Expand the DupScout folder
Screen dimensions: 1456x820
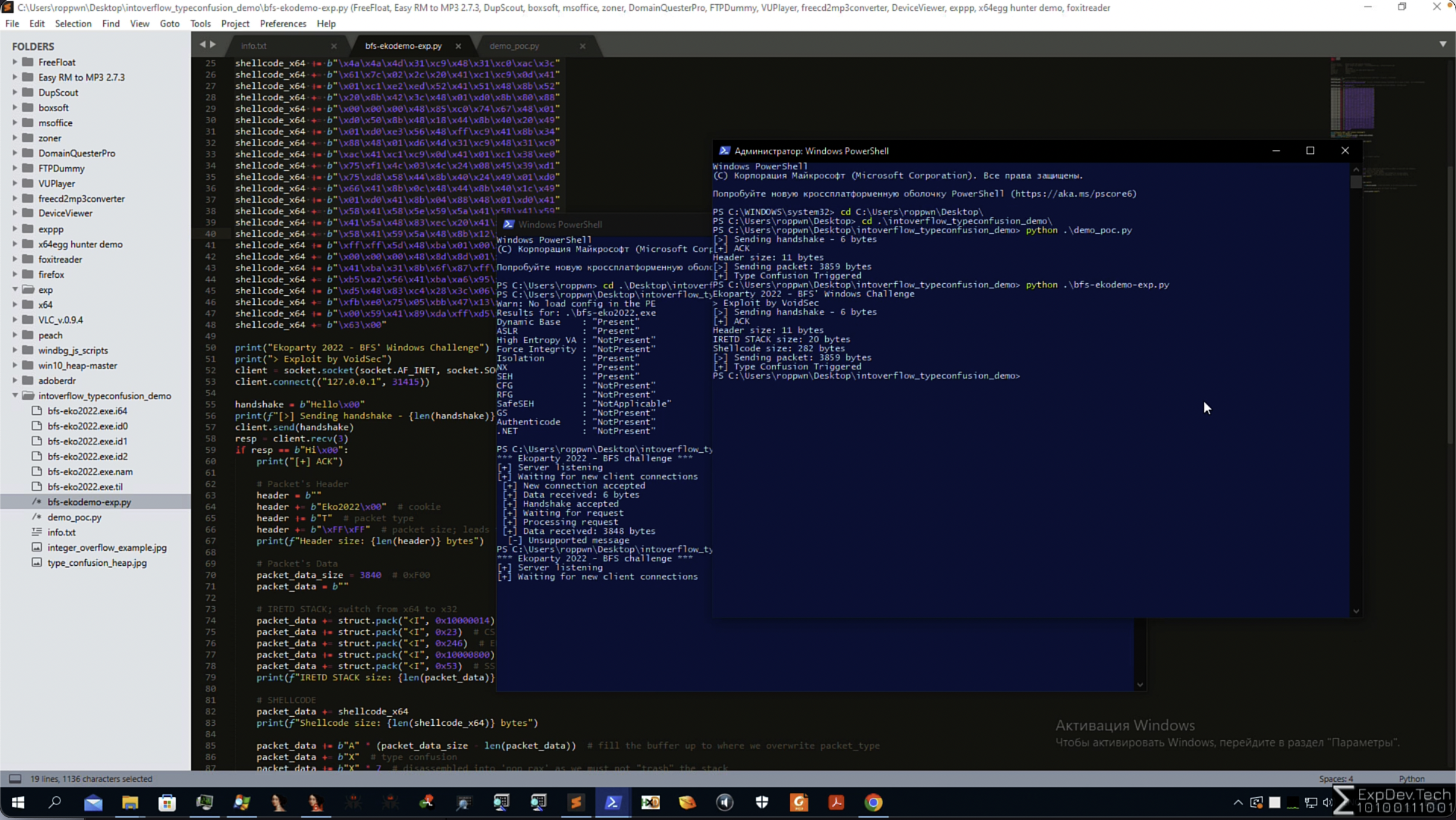[15, 92]
